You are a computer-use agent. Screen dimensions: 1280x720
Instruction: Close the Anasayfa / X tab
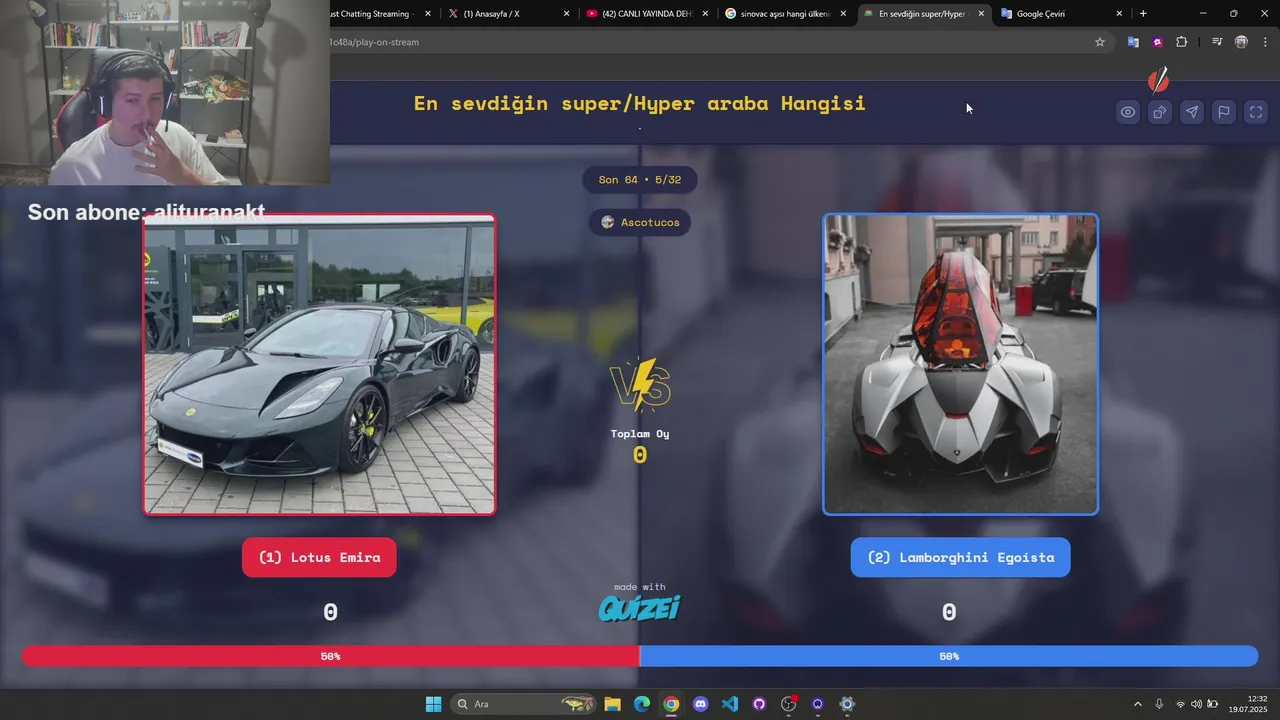(567, 14)
